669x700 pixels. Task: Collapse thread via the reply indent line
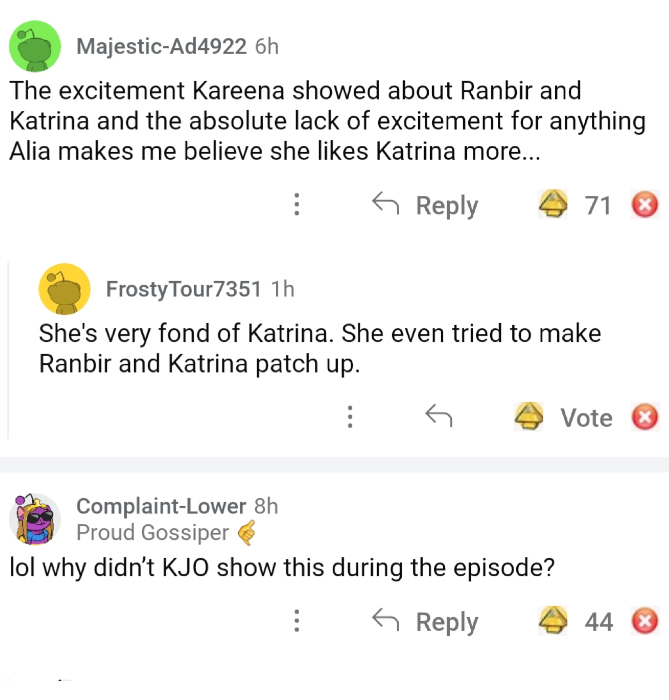tap(9, 350)
